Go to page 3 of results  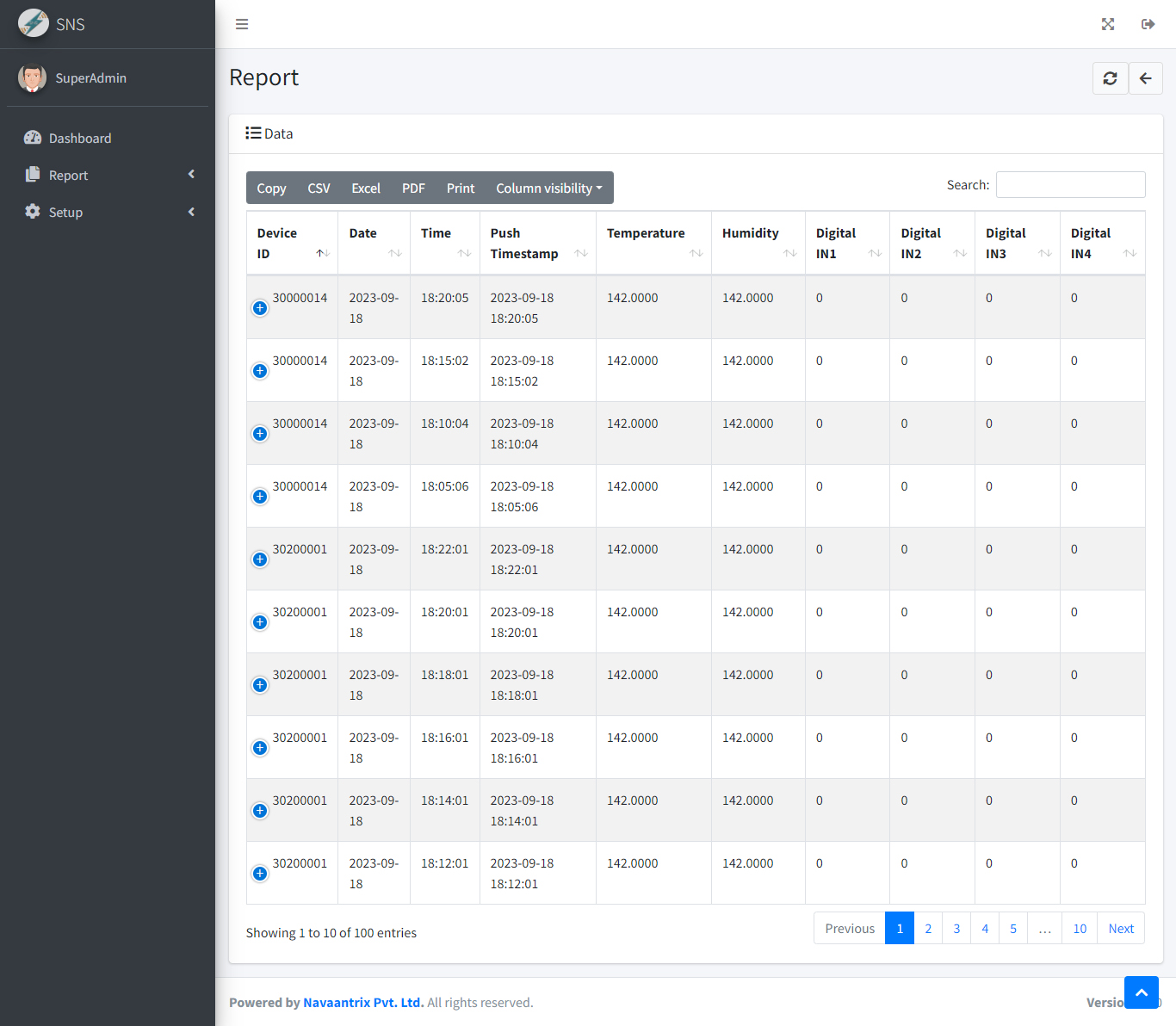click(956, 928)
